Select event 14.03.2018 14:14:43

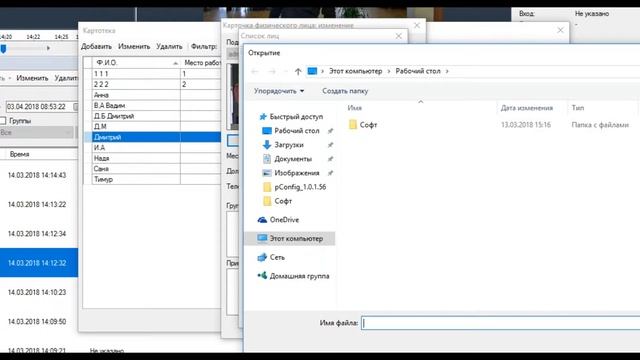37,175
